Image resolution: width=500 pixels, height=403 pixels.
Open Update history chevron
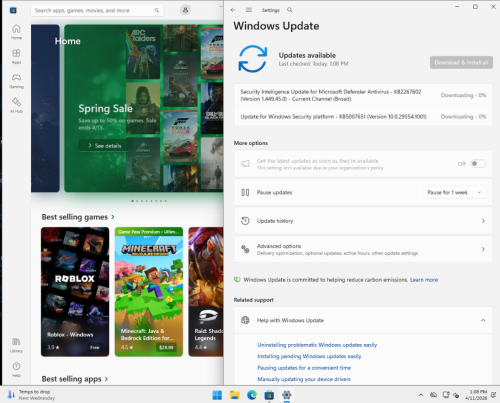(483, 221)
